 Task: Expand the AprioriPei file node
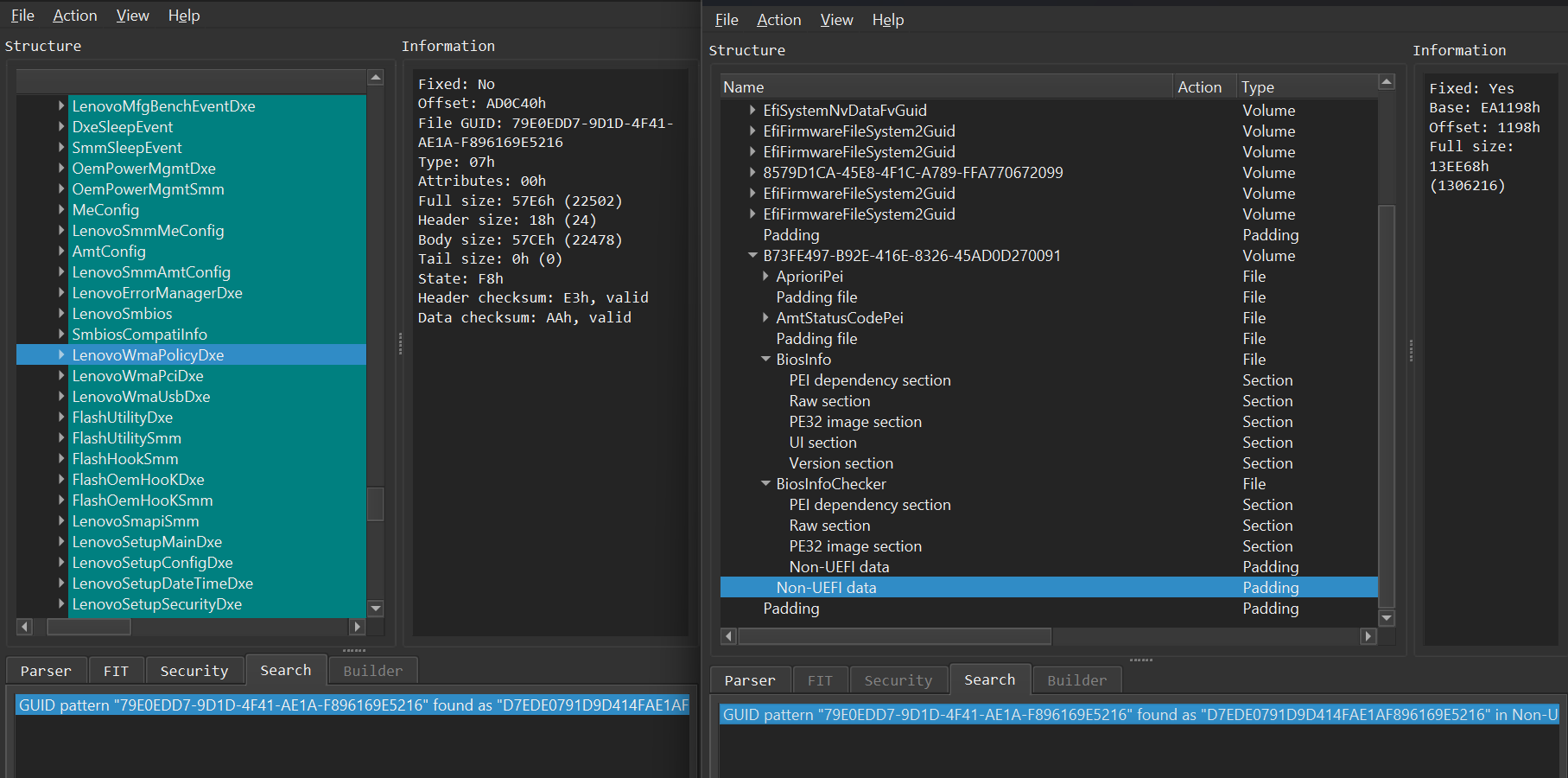tap(765, 277)
